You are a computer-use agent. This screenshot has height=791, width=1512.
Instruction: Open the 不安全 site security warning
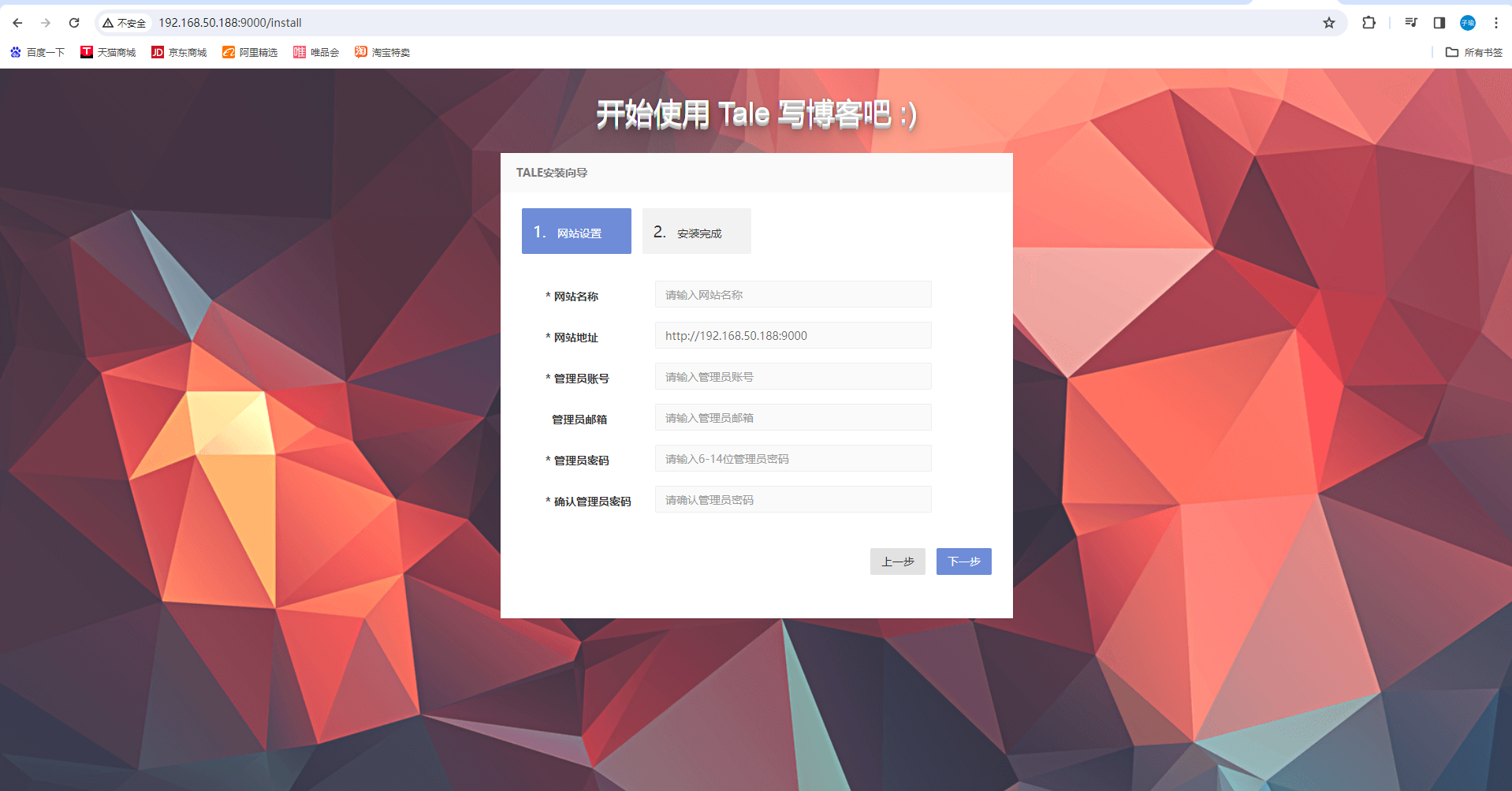click(x=125, y=23)
